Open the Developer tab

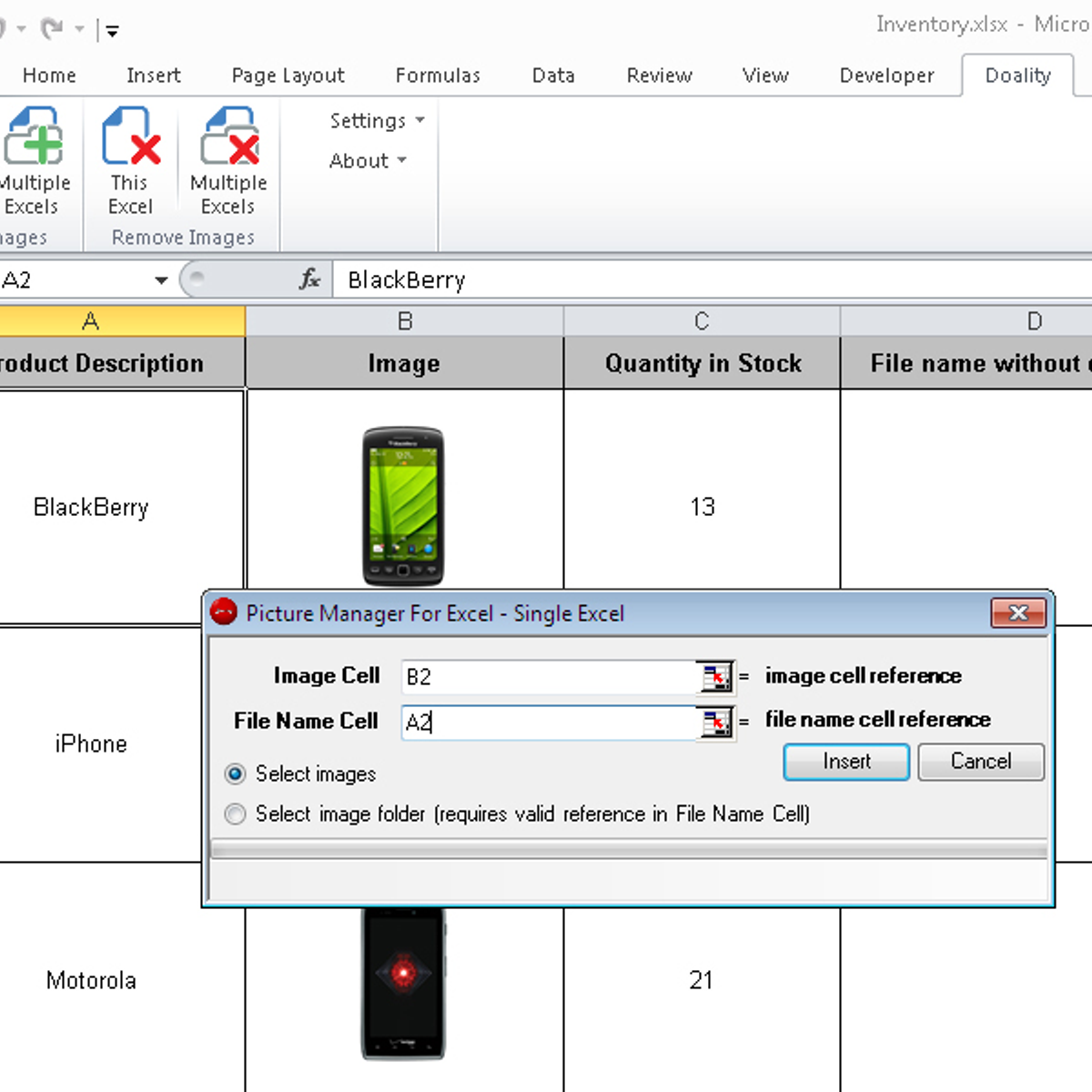[886, 76]
